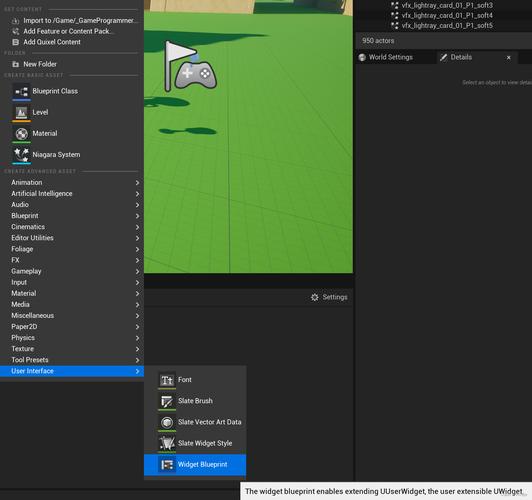Screen dimensions: 532x500
Task: Pick the Slate Widget Style icon
Action: coord(167,443)
